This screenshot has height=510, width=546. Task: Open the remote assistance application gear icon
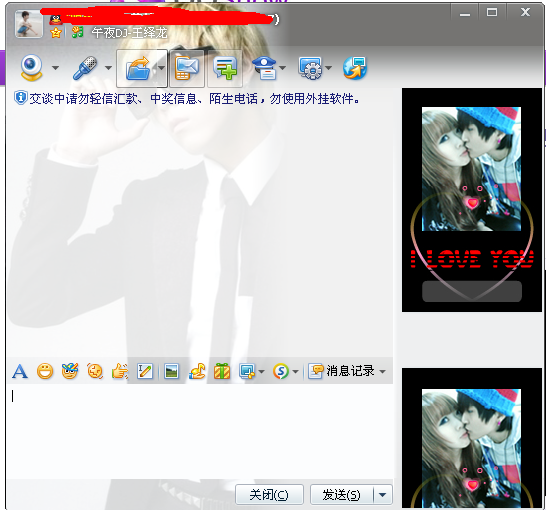(x=310, y=68)
